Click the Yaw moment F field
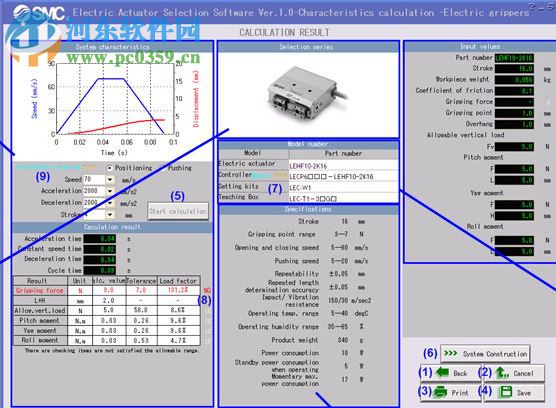 click(514, 205)
